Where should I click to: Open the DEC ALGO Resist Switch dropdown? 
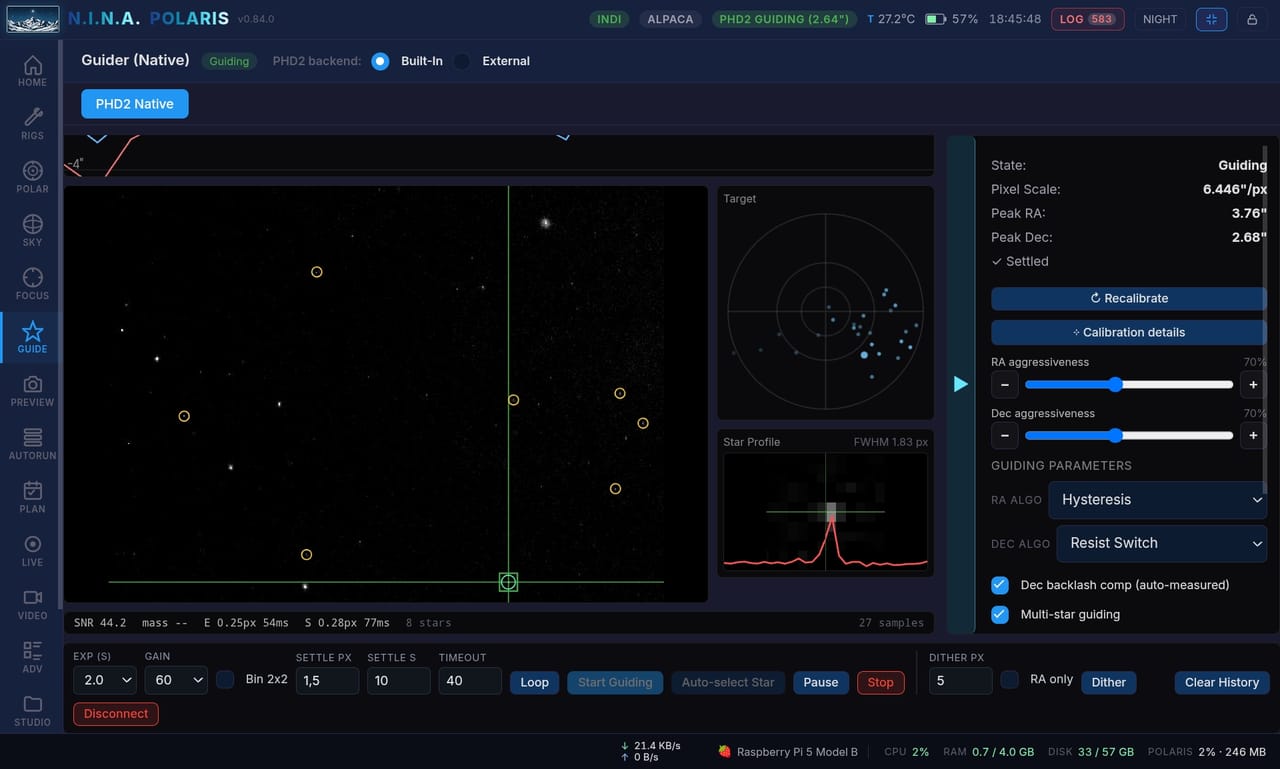coord(1162,543)
